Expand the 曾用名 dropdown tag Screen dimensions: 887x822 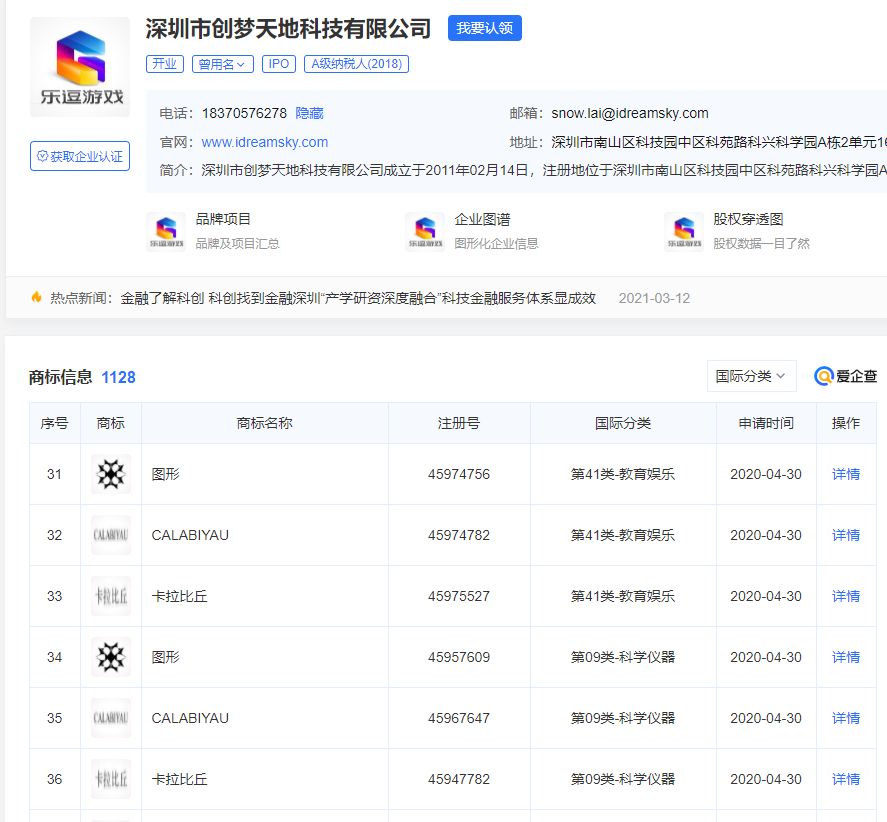(222, 63)
